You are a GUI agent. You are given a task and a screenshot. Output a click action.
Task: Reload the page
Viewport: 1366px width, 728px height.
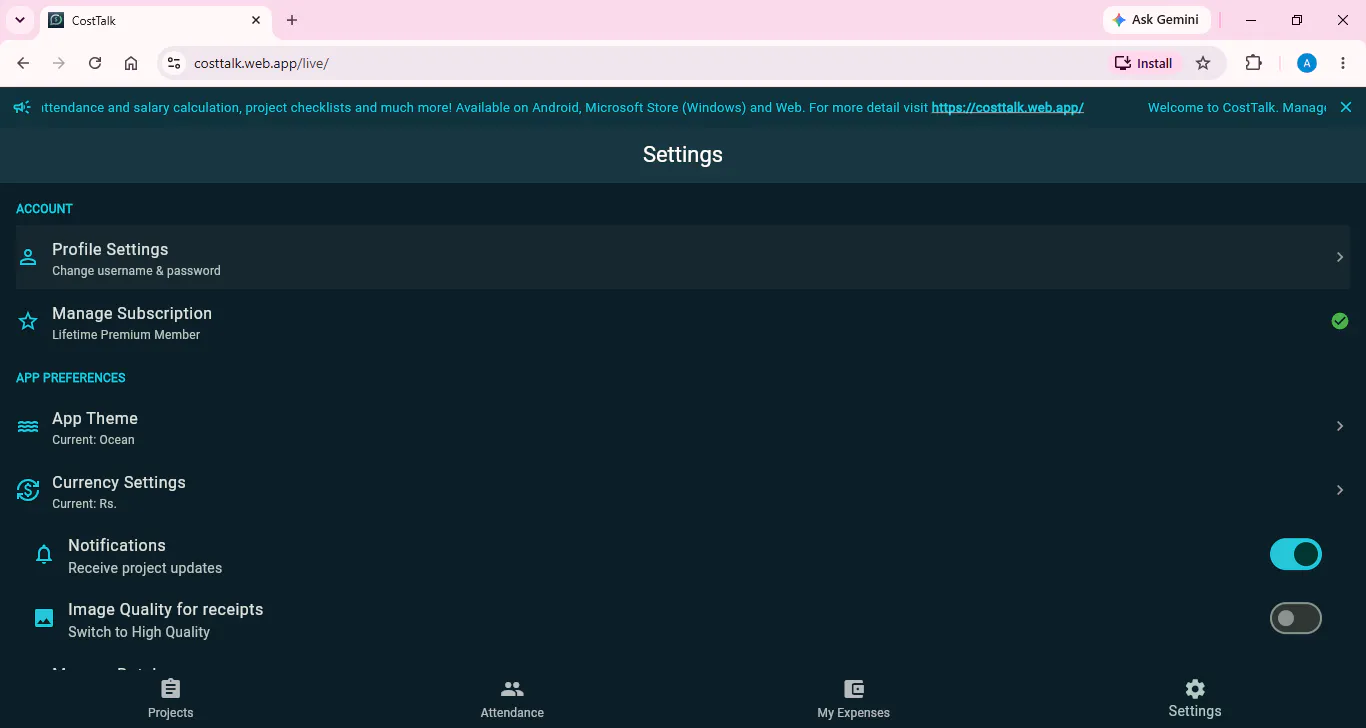pyautogui.click(x=95, y=63)
